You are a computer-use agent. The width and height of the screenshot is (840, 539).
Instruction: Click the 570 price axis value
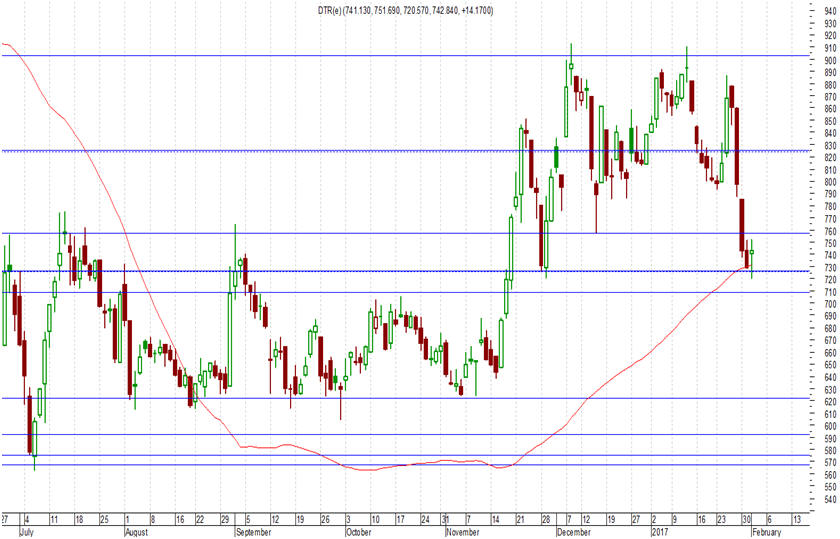(830, 463)
